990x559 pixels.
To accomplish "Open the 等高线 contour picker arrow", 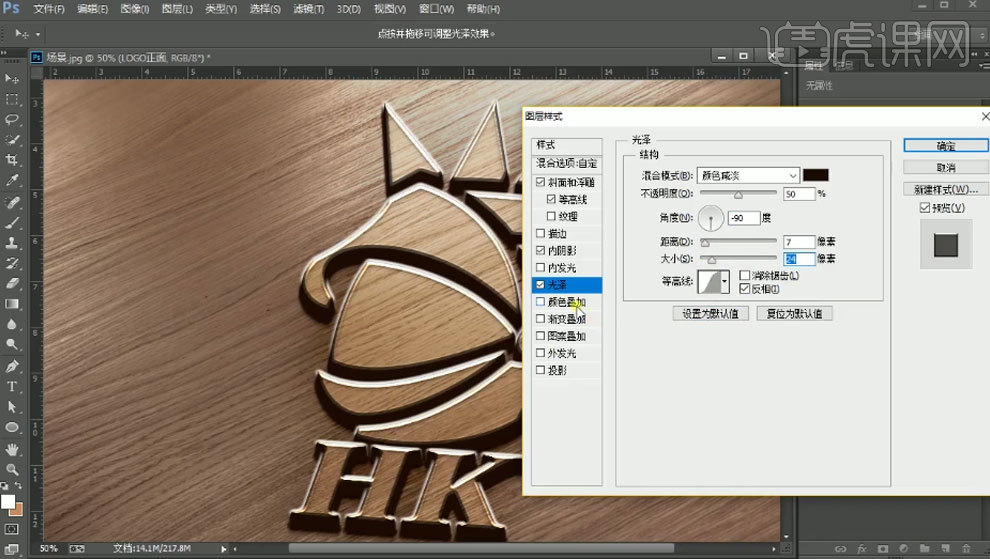I will [x=724, y=282].
